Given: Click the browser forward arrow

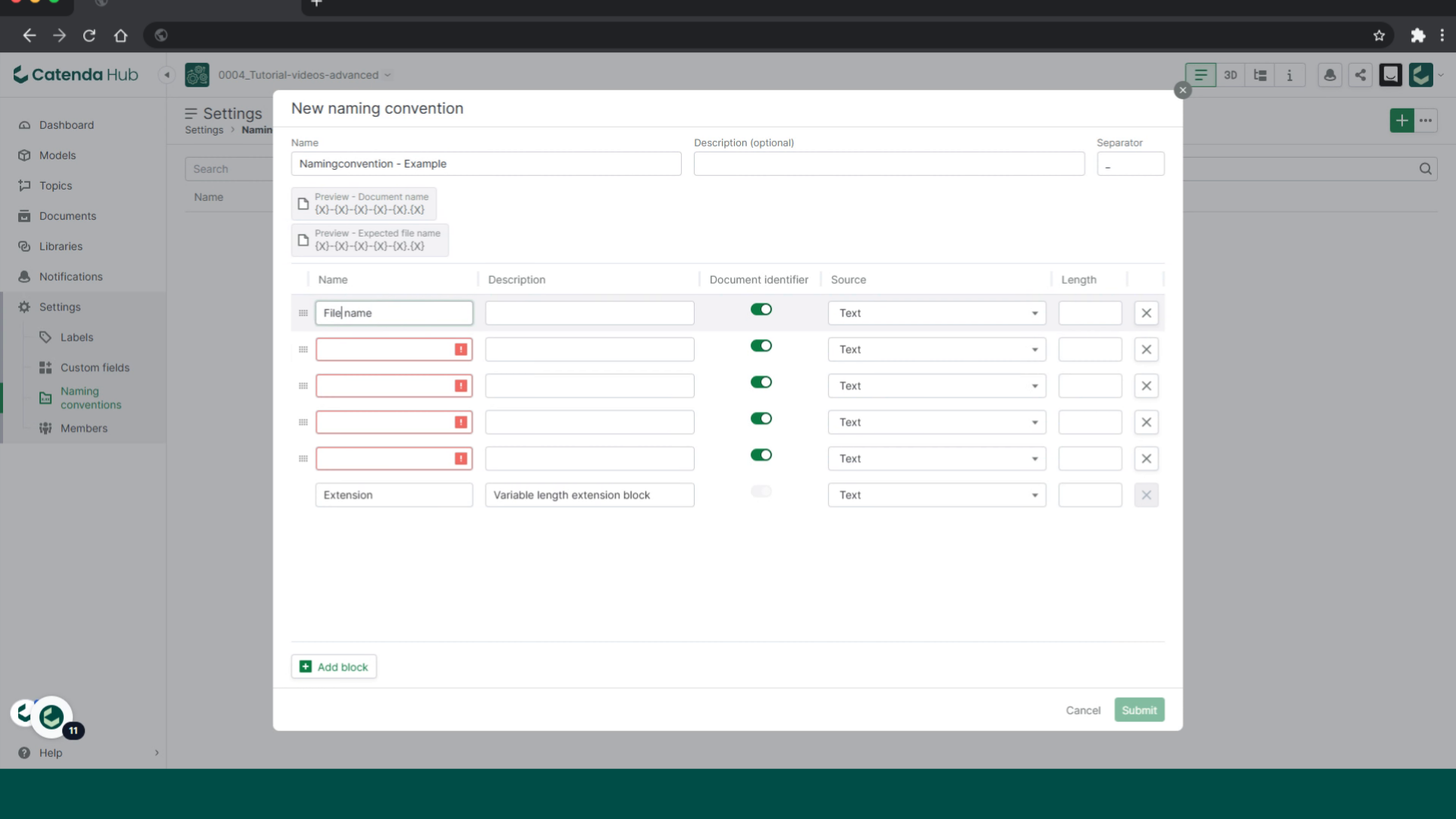Looking at the screenshot, I should coord(59,36).
